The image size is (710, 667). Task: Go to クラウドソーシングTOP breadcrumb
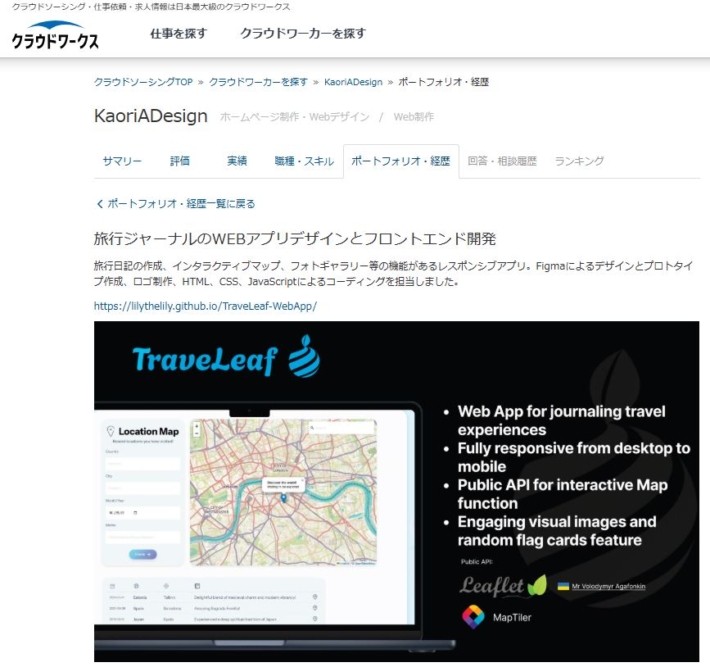143,82
